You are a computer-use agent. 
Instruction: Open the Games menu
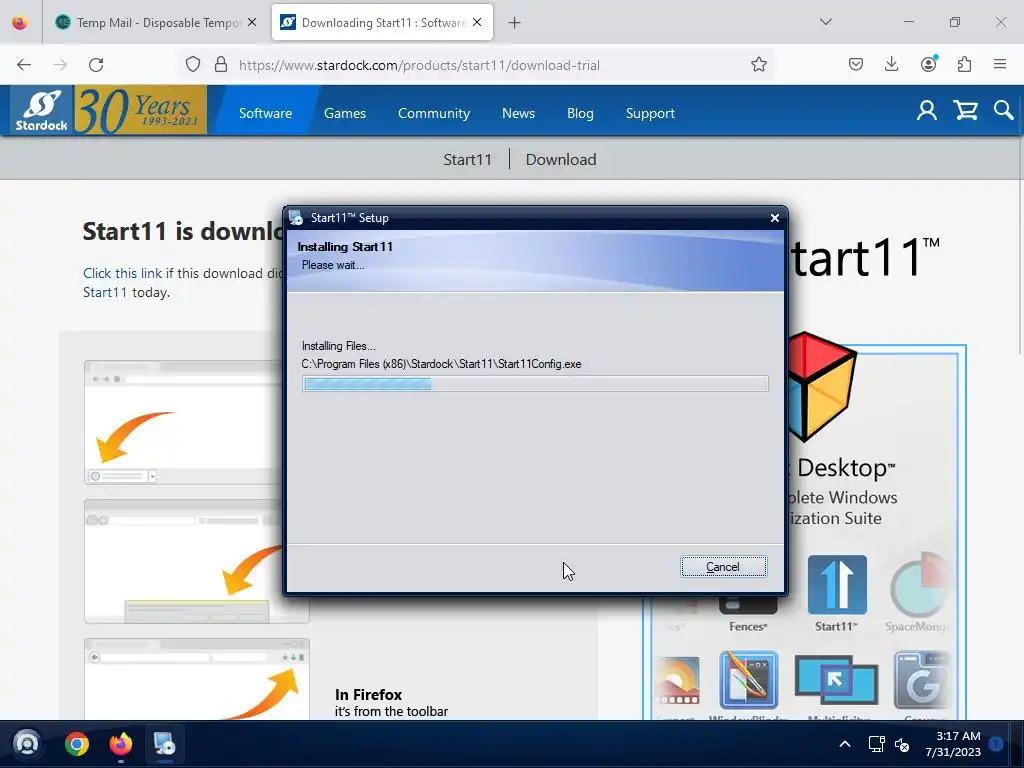click(x=345, y=113)
